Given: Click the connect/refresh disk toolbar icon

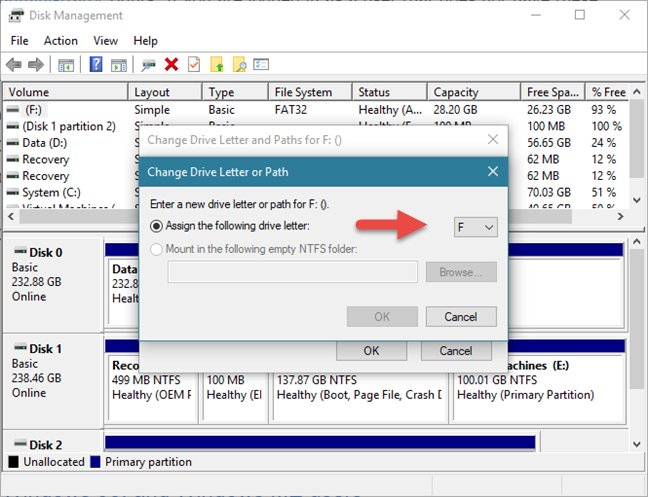Looking at the screenshot, I should coord(148,65).
